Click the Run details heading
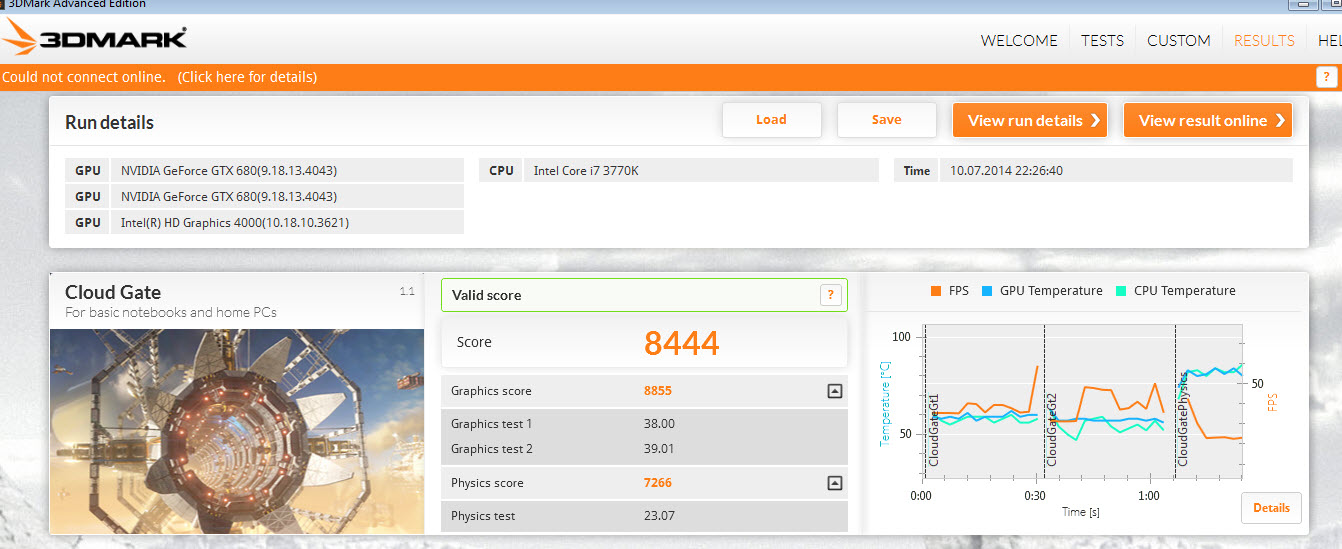This screenshot has height=549, width=1342. pyautogui.click(x=110, y=123)
